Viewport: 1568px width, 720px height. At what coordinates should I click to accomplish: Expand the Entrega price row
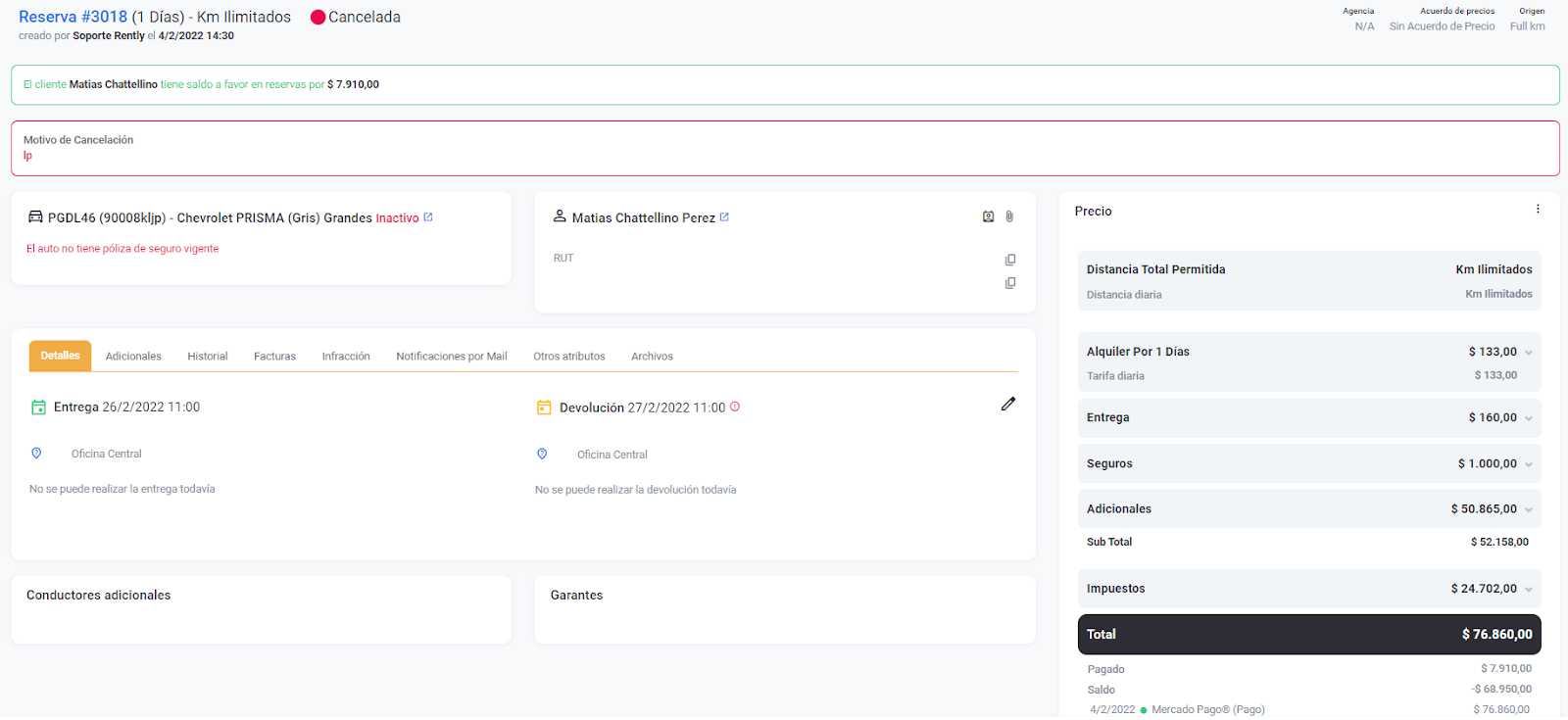point(1529,418)
